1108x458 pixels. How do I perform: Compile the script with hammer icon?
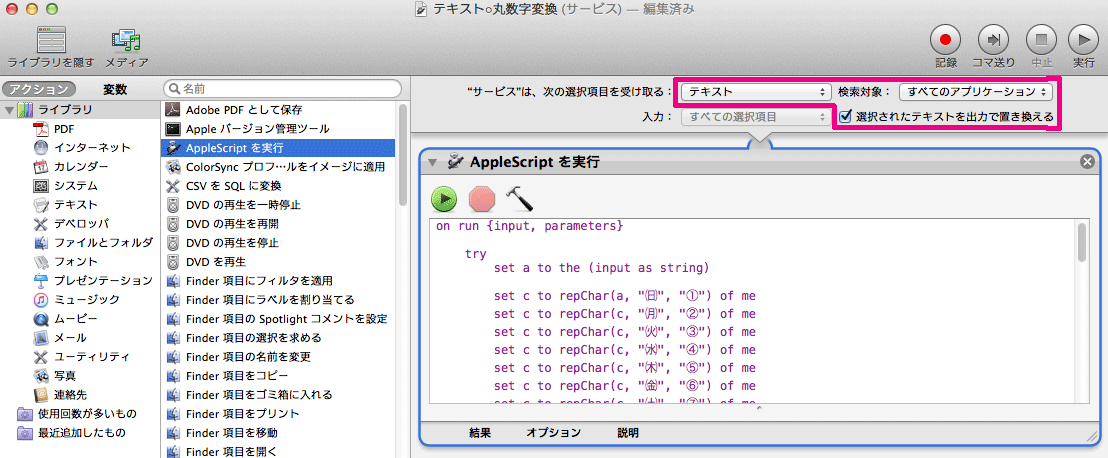pyautogui.click(x=519, y=199)
